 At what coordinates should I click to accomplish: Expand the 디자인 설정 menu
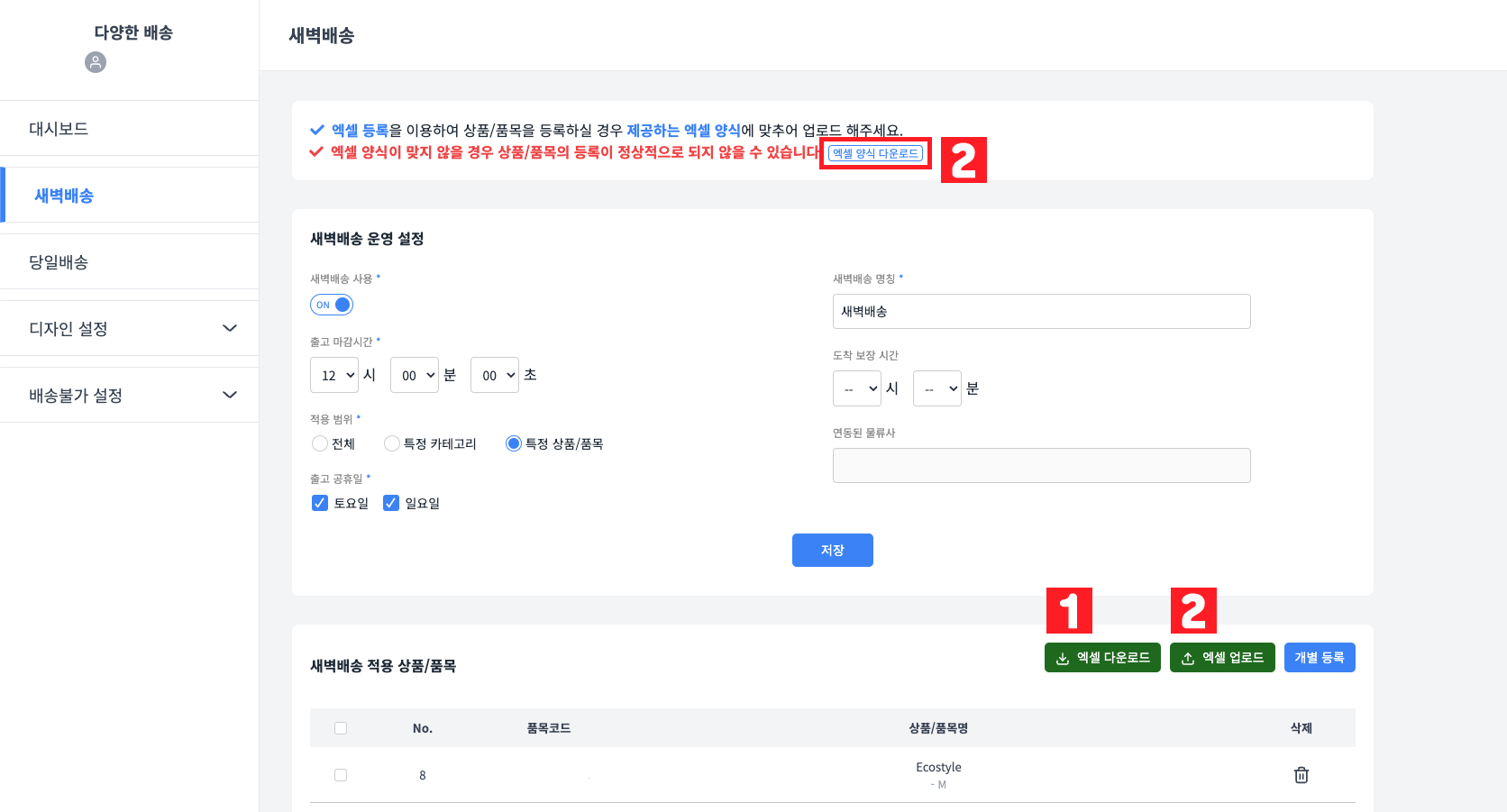[x=129, y=328]
